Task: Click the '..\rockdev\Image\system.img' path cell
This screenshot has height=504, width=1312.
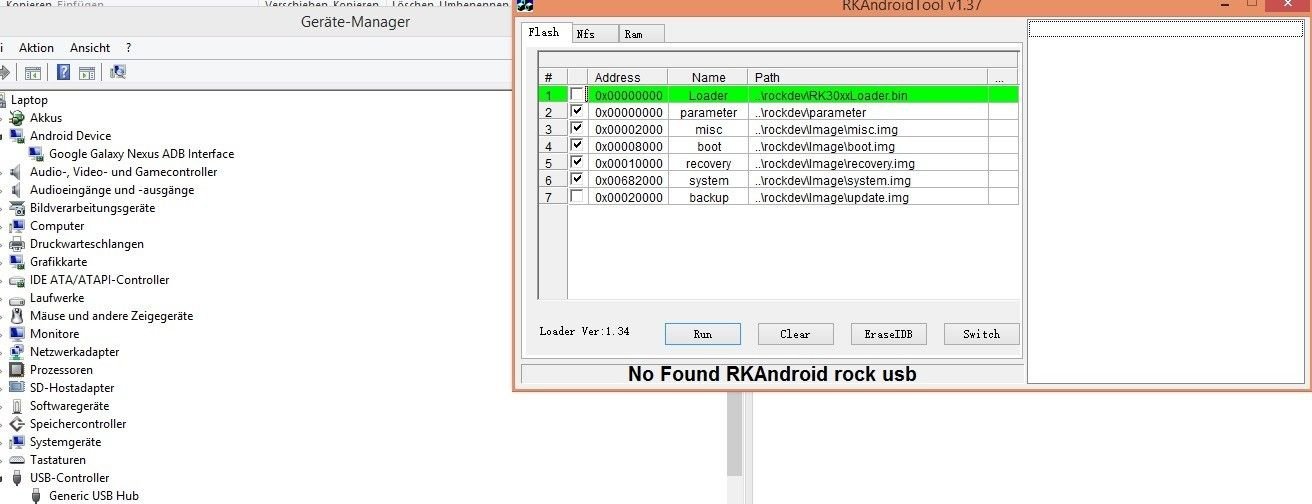Action: pyautogui.click(x=868, y=180)
